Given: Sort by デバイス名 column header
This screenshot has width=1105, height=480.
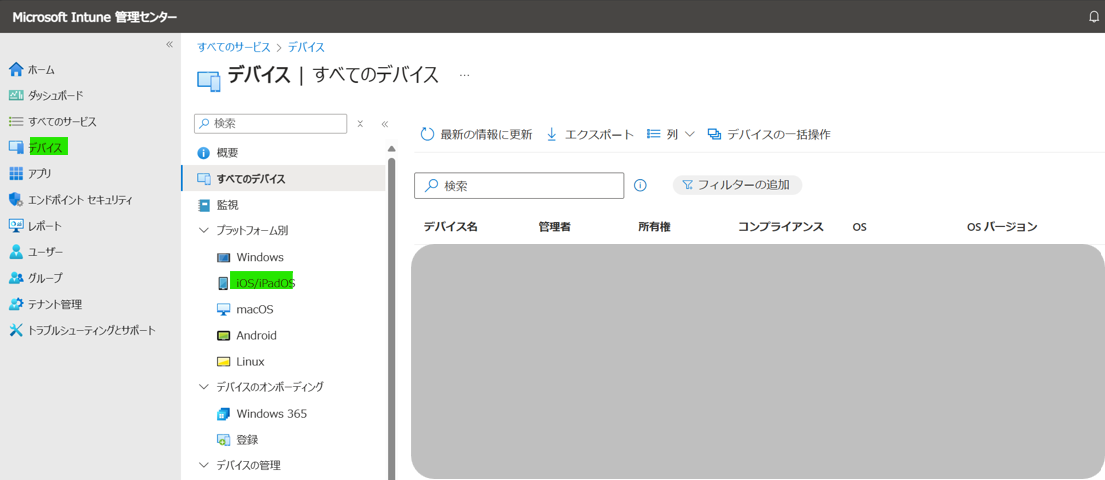Looking at the screenshot, I should pos(450,227).
